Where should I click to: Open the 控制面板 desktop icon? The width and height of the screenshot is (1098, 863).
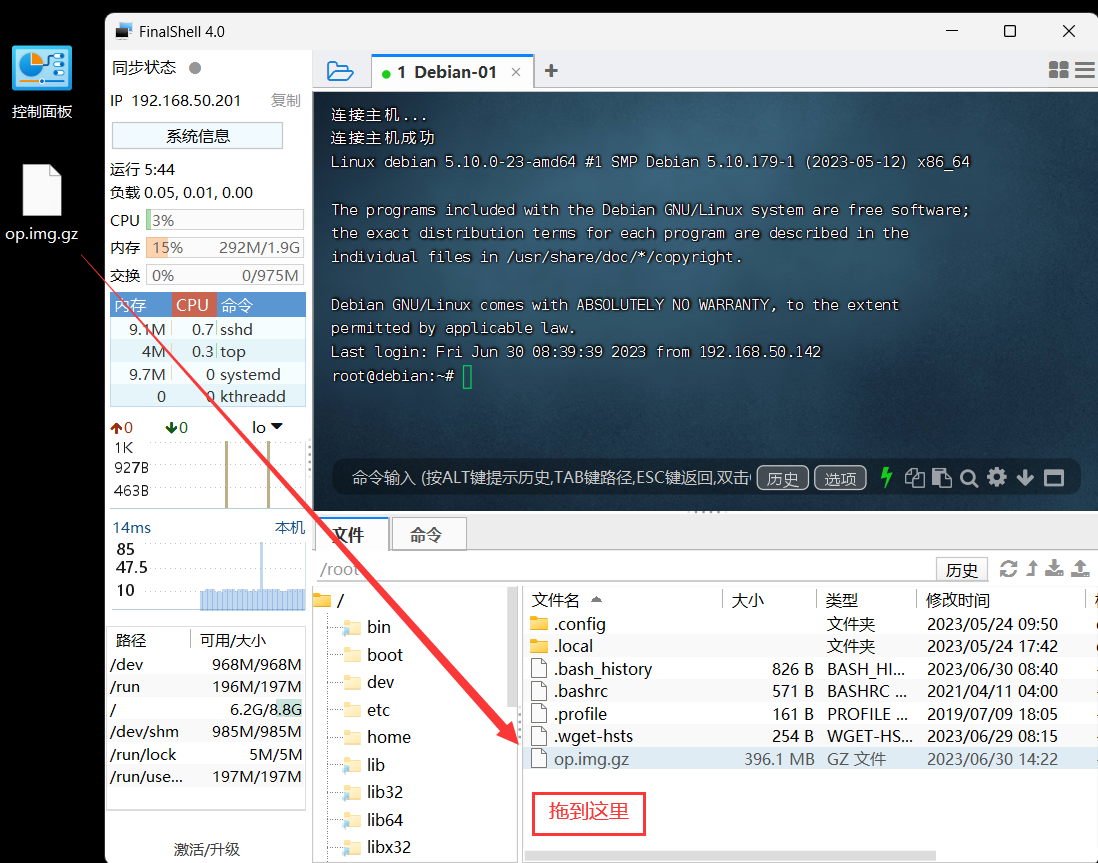coord(42,82)
